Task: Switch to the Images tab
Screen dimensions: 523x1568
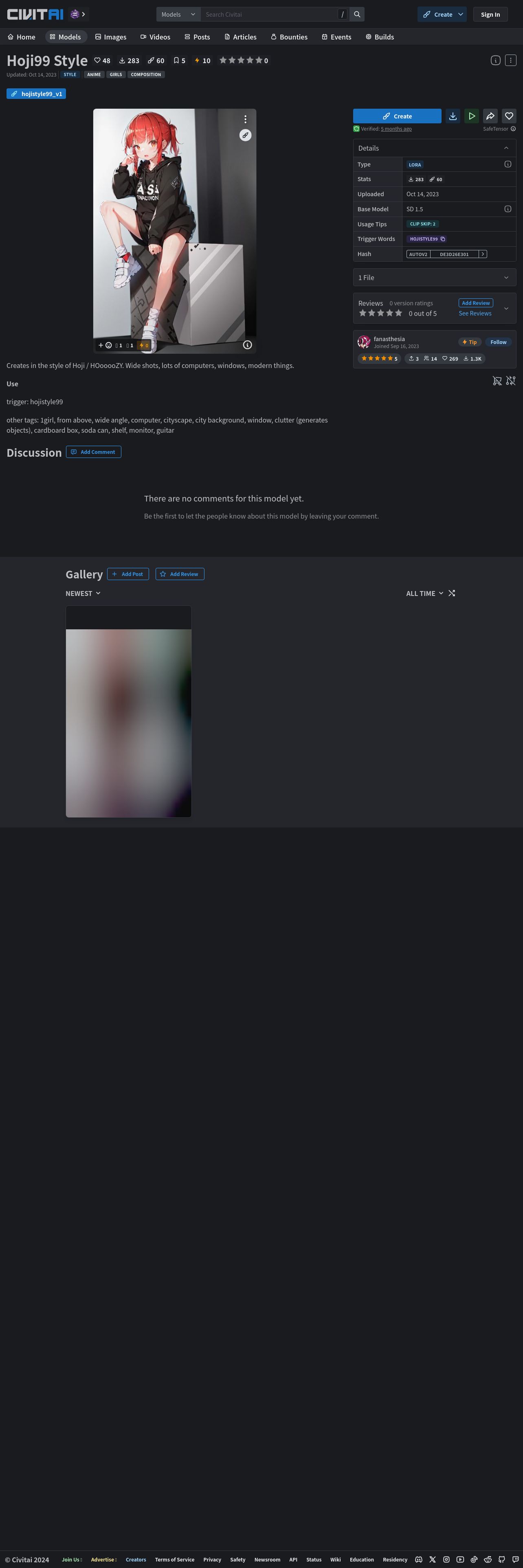Action: pos(111,37)
